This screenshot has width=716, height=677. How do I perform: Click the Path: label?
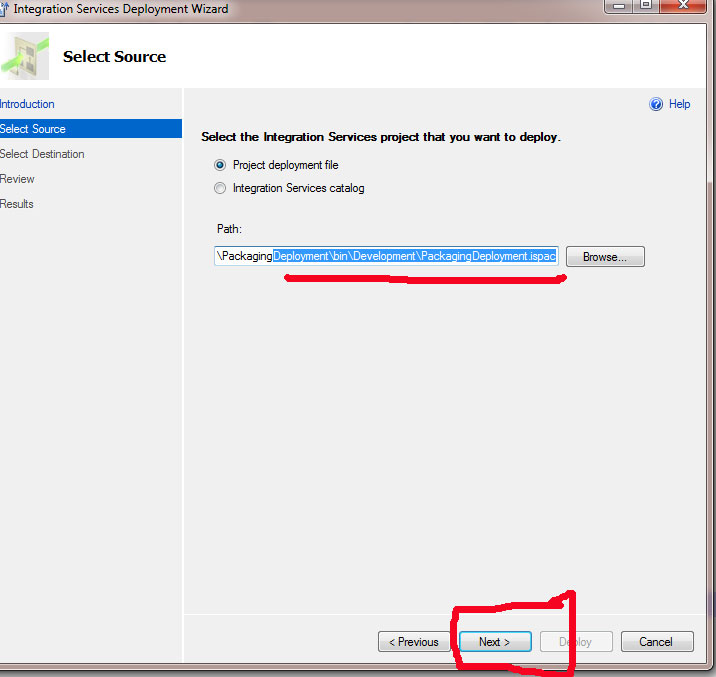[229, 229]
